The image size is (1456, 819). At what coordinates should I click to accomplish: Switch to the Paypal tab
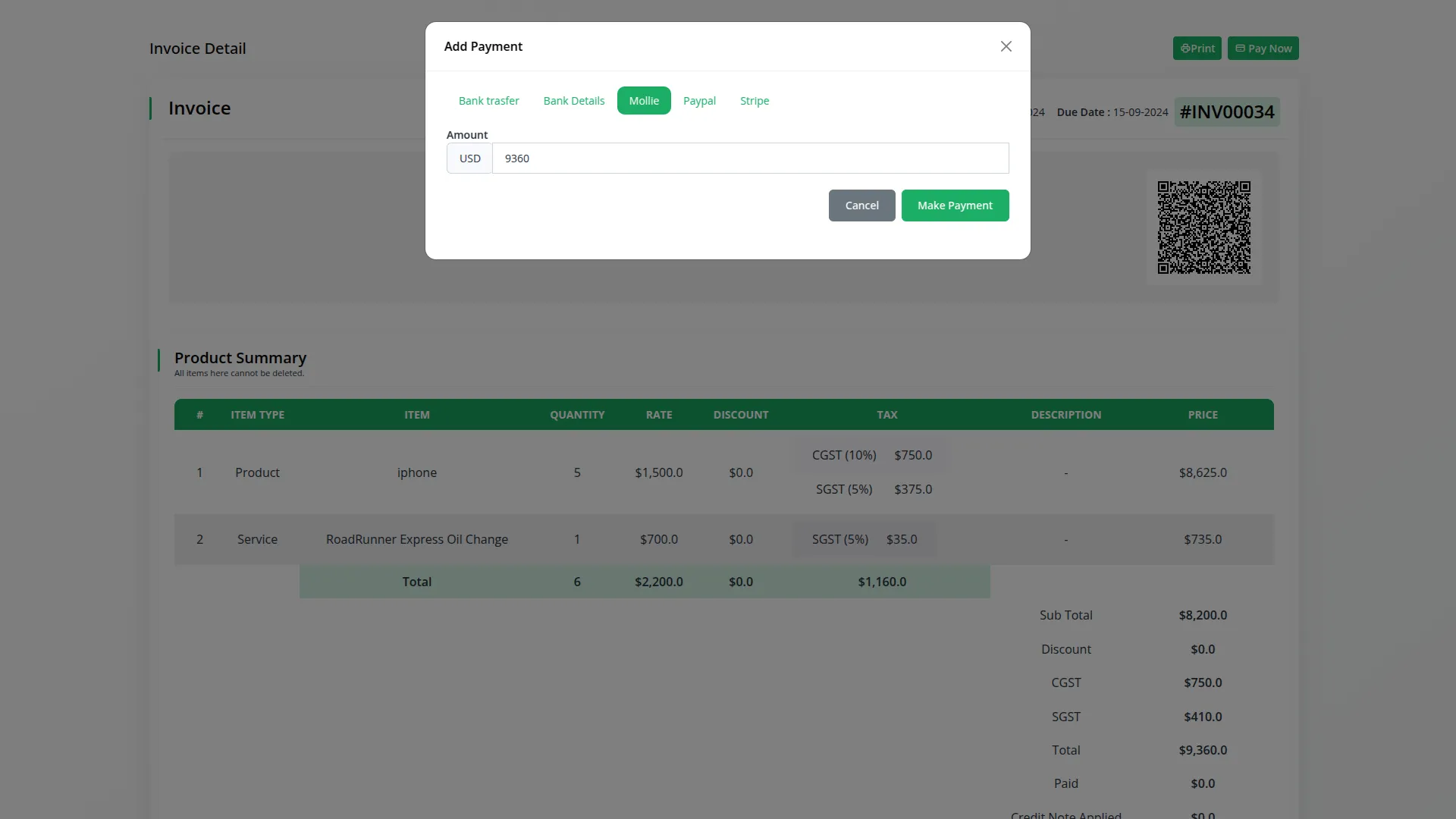tap(699, 101)
